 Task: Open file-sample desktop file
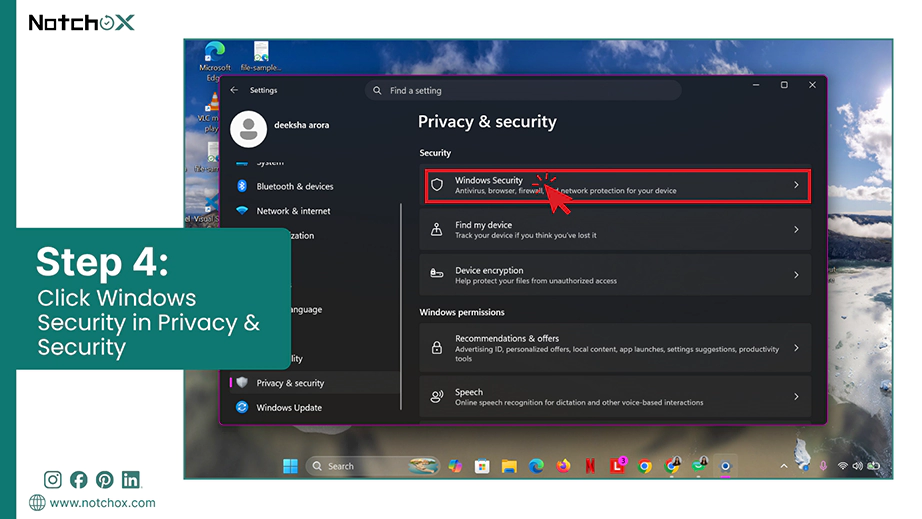261,56
